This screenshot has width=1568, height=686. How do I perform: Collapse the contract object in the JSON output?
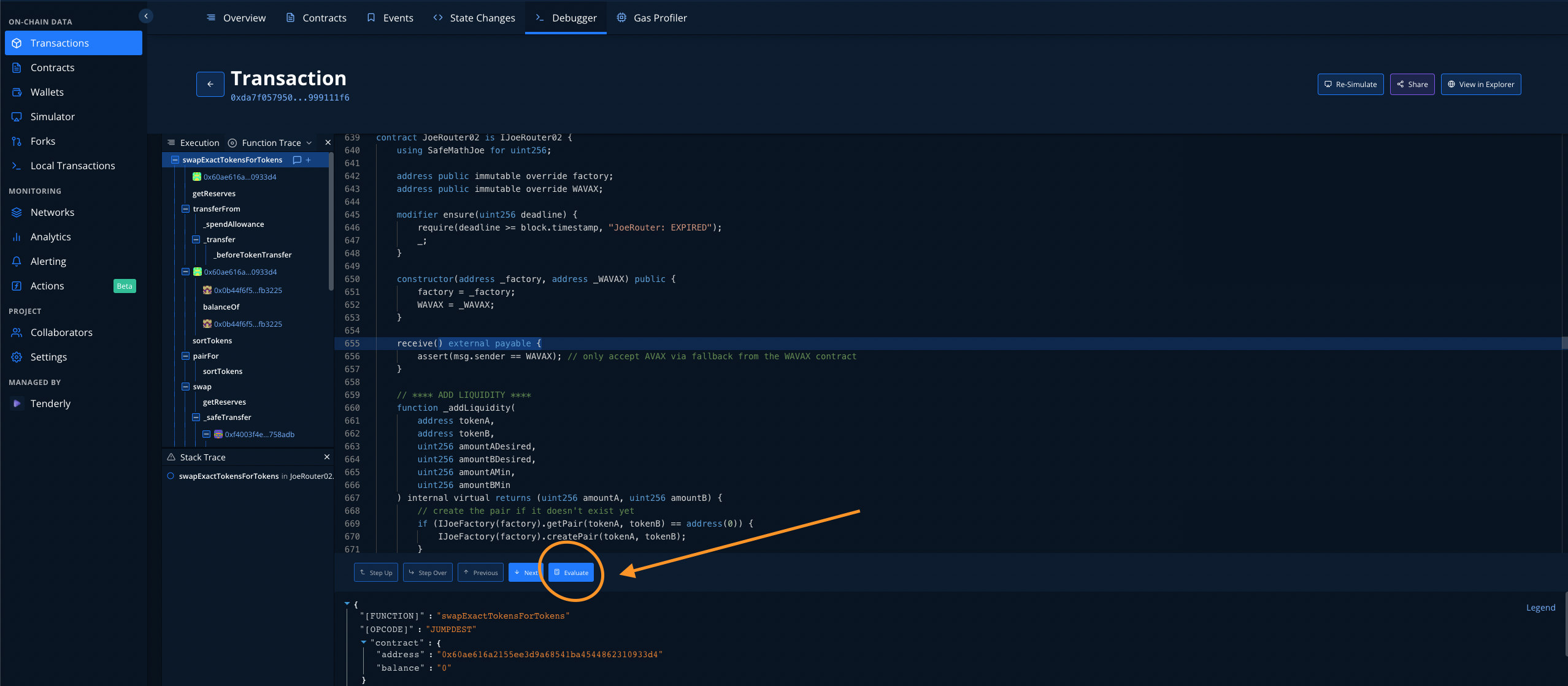click(x=364, y=642)
